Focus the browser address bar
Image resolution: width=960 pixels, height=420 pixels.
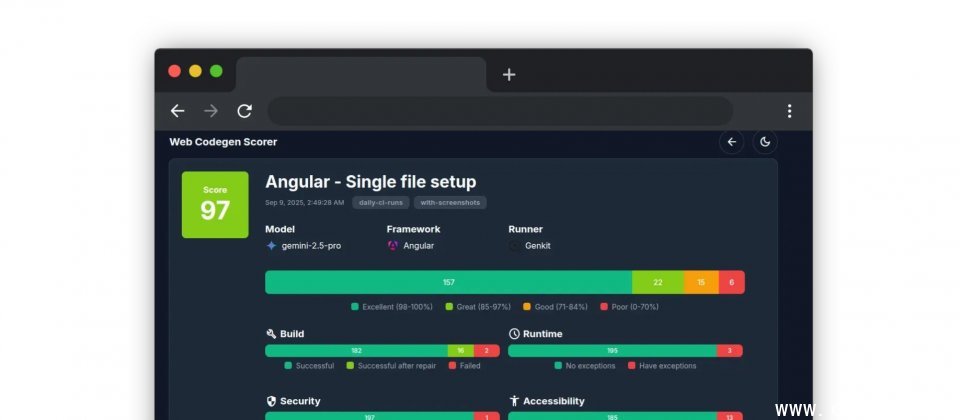tap(500, 111)
